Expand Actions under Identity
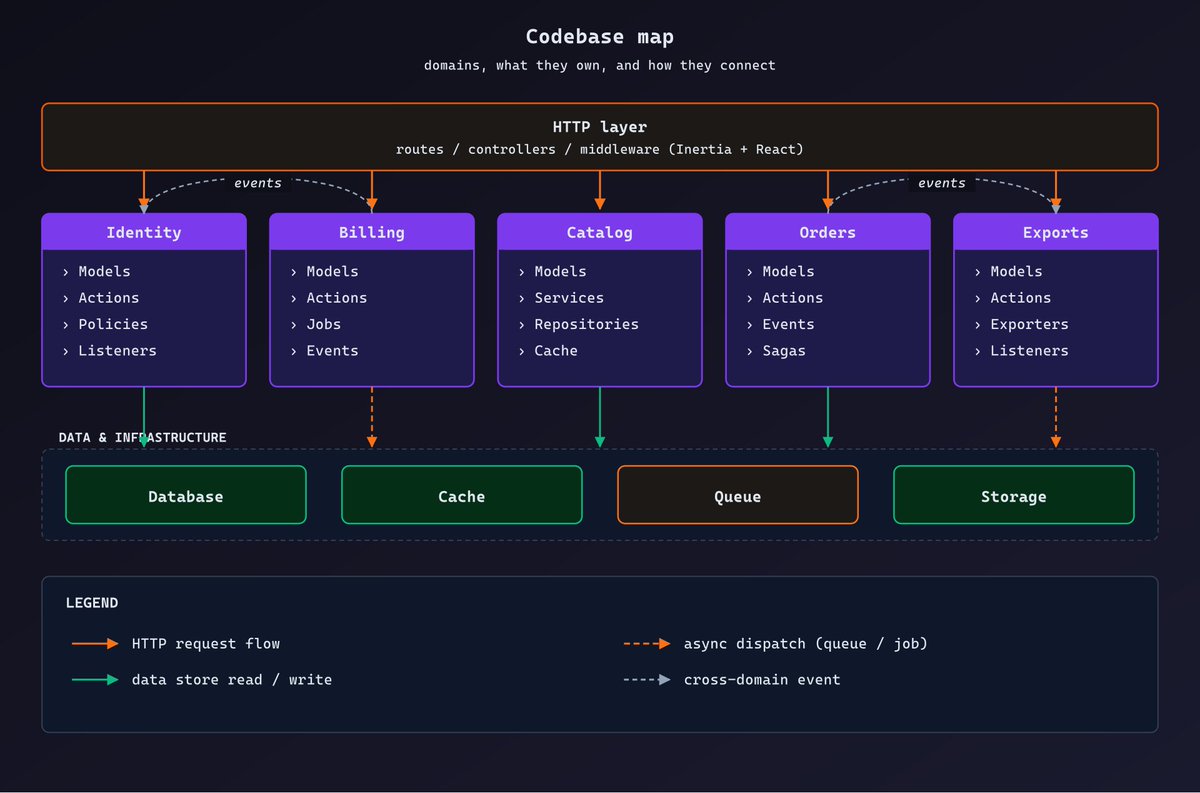1200x793 pixels. click(x=100, y=297)
